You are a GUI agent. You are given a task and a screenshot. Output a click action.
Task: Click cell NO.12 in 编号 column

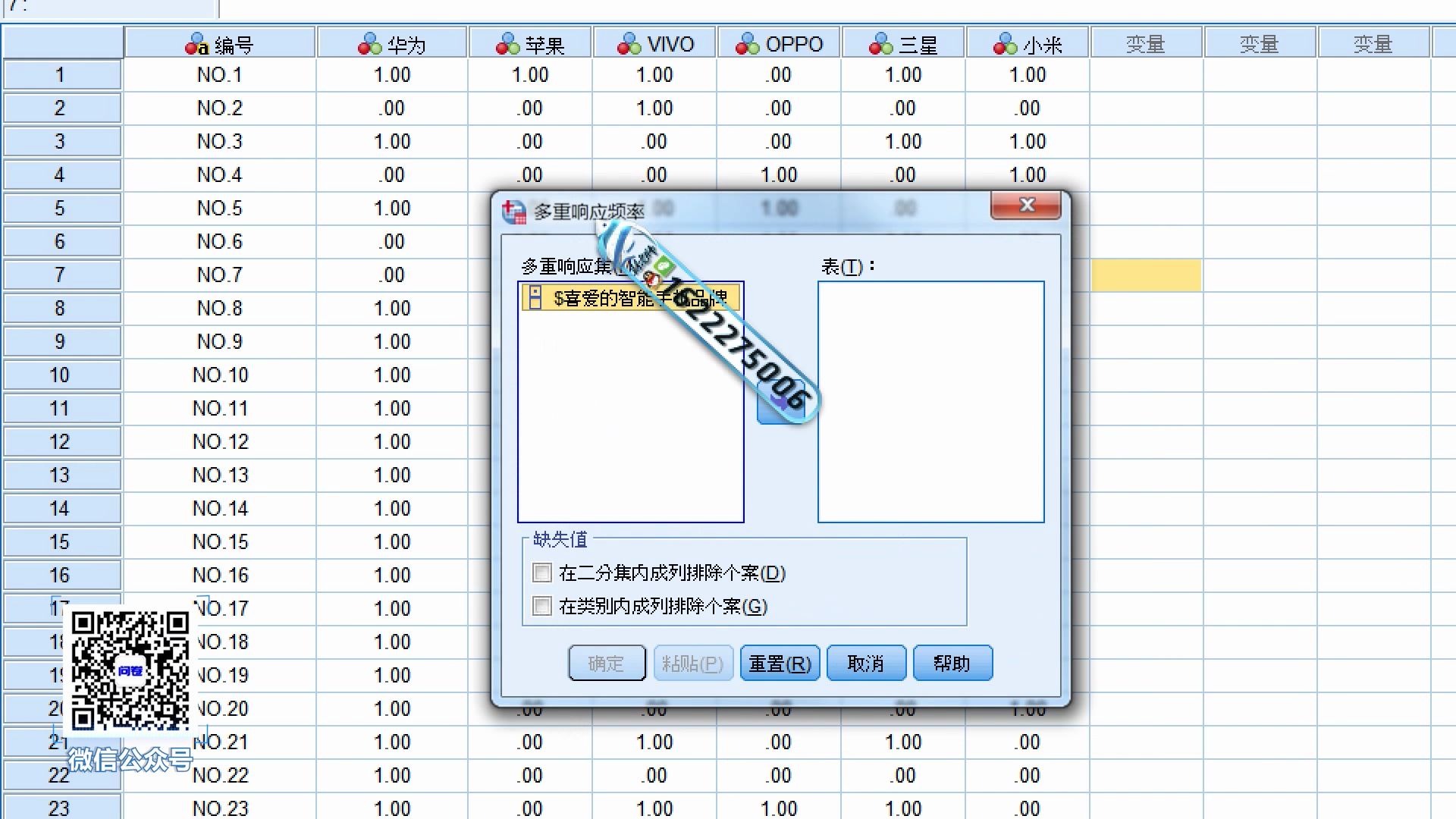pyautogui.click(x=220, y=442)
